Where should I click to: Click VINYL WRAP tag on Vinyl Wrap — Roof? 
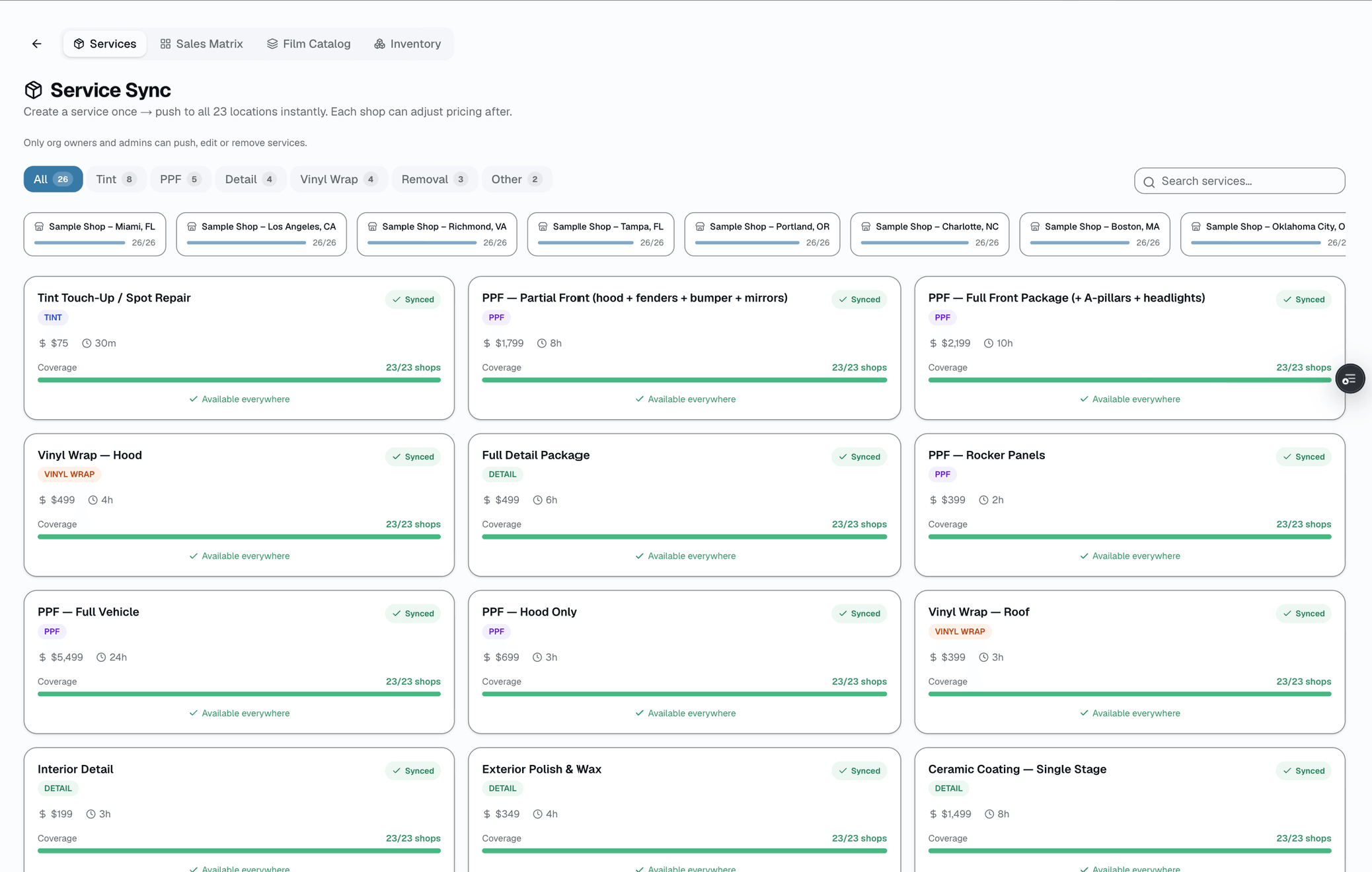click(x=960, y=631)
